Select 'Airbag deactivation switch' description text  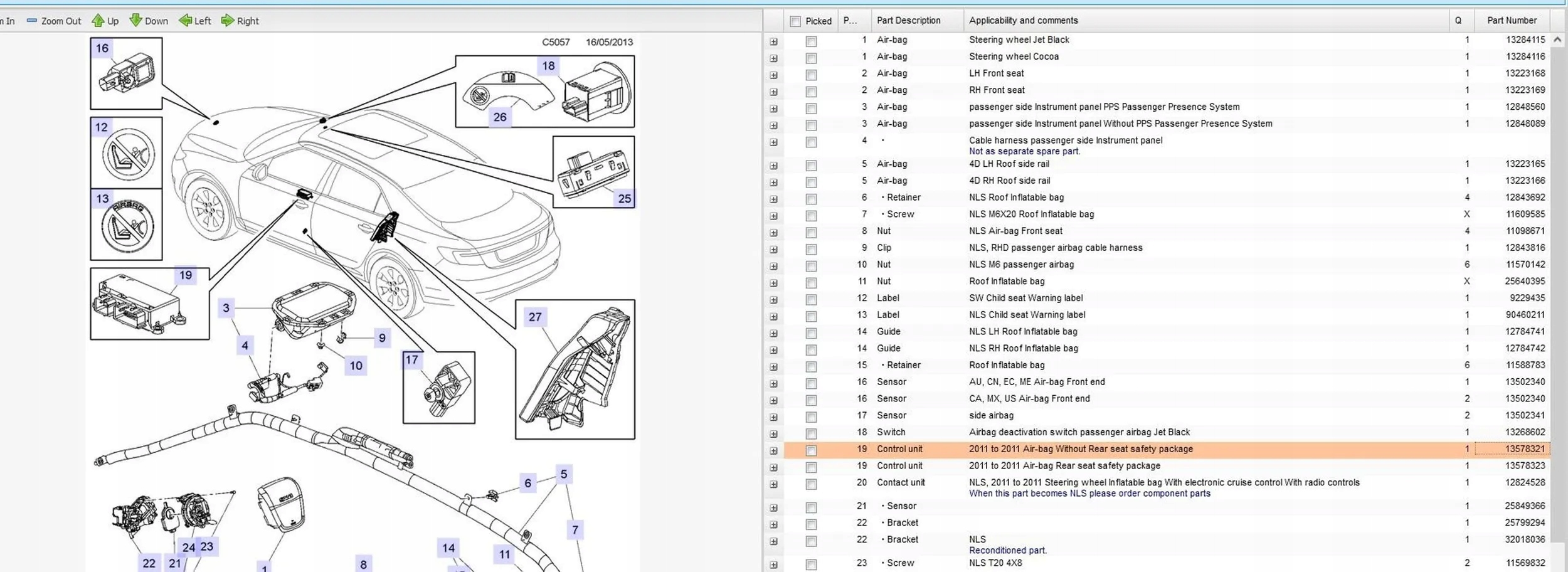click(x=1079, y=432)
